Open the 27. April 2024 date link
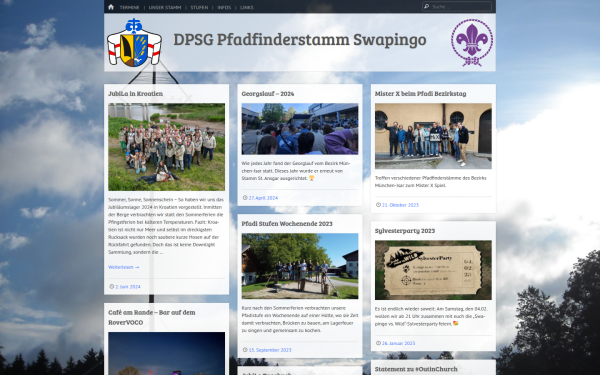 pyautogui.click(x=263, y=198)
